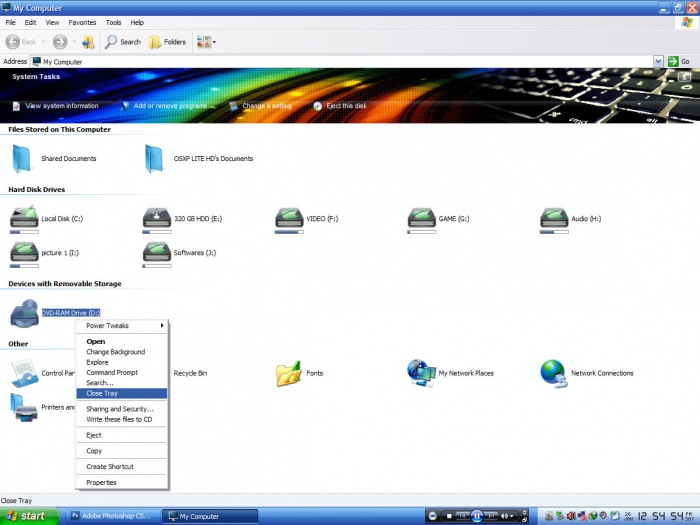Open the Favorites menu
The image size is (700, 525).
click(x=82, y=22)
